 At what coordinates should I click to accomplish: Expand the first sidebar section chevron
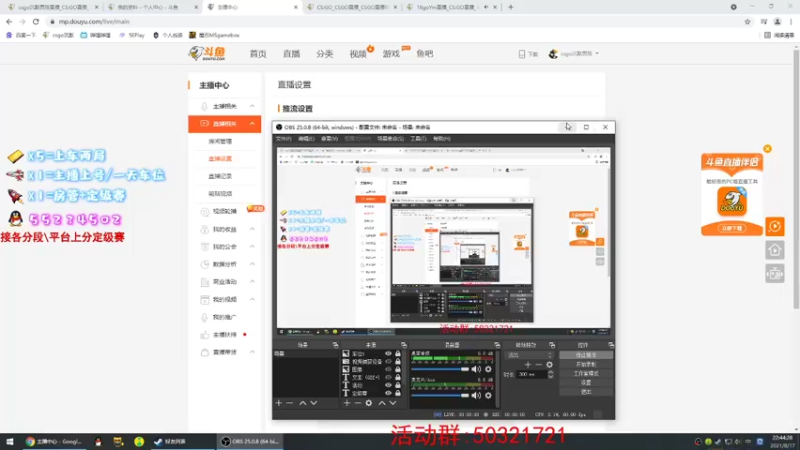[253, 106]
